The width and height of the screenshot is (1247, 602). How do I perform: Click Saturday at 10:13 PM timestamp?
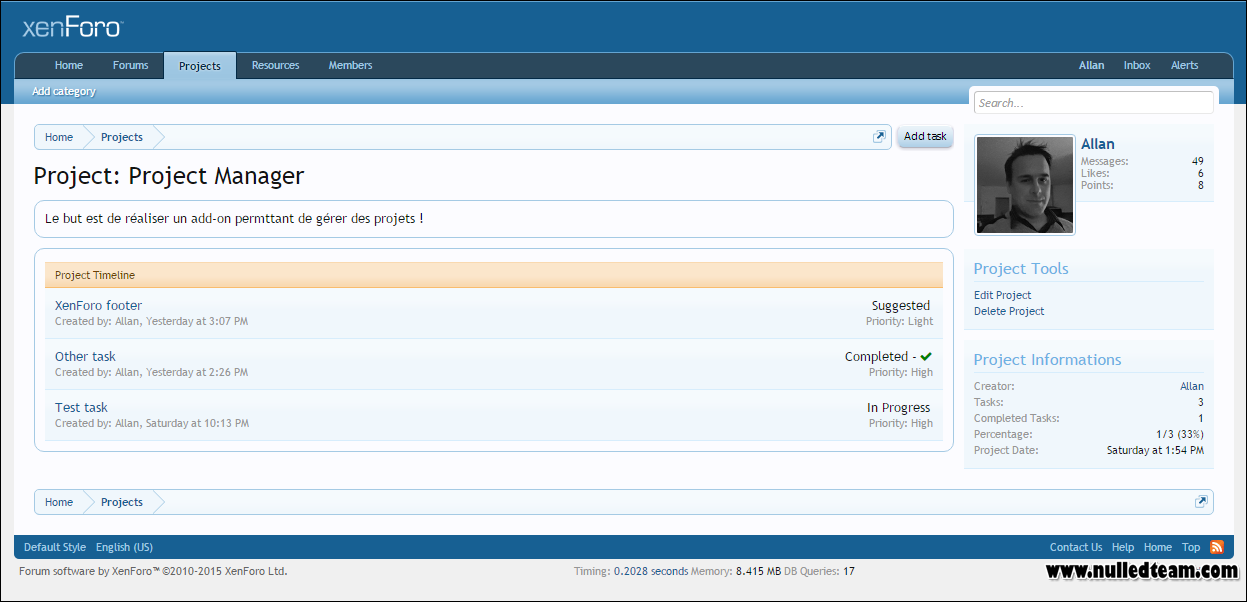198,424
